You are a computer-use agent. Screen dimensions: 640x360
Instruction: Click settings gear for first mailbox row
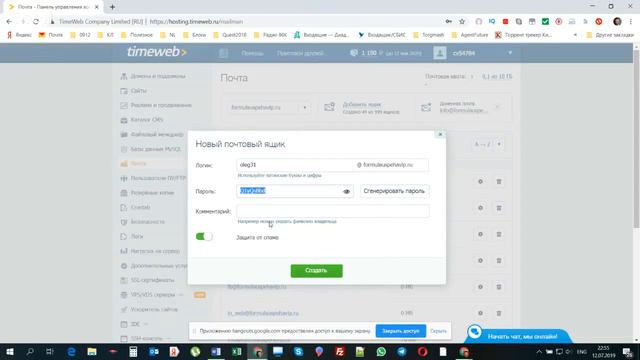click(x=480, y=182)
